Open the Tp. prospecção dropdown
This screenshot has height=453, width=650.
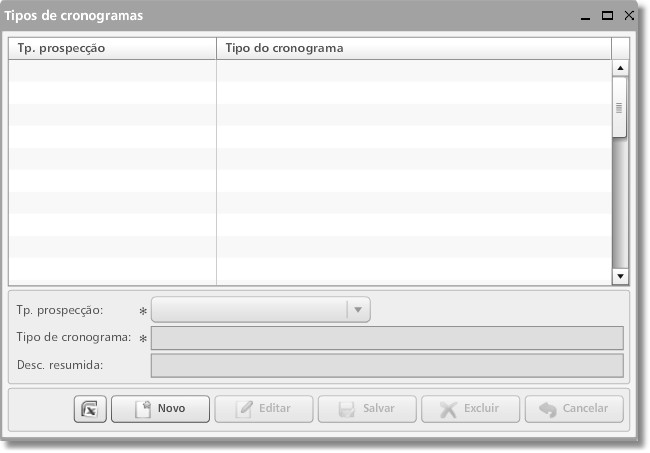[261, 309]
